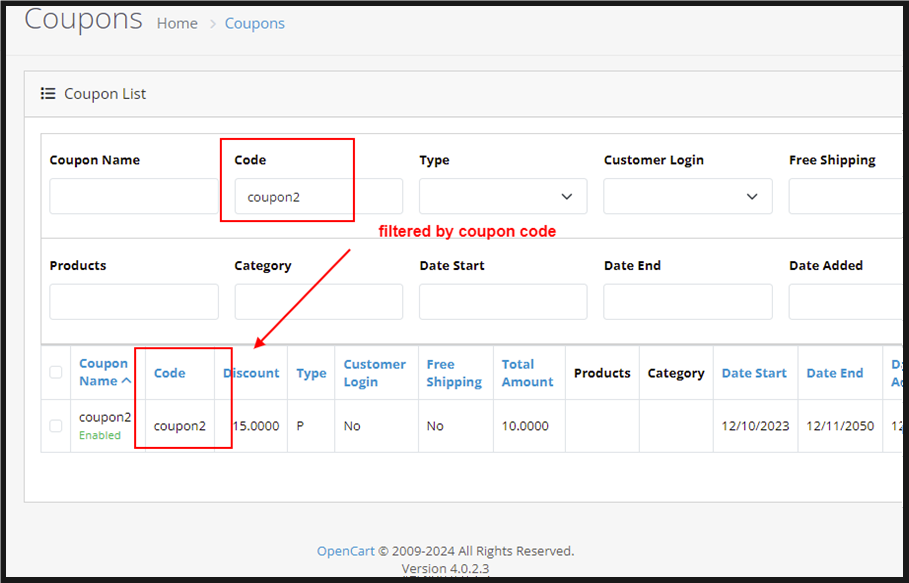Click the Coupon Name sort arrow
Screen dimensions: 909x583
(126, 381)
